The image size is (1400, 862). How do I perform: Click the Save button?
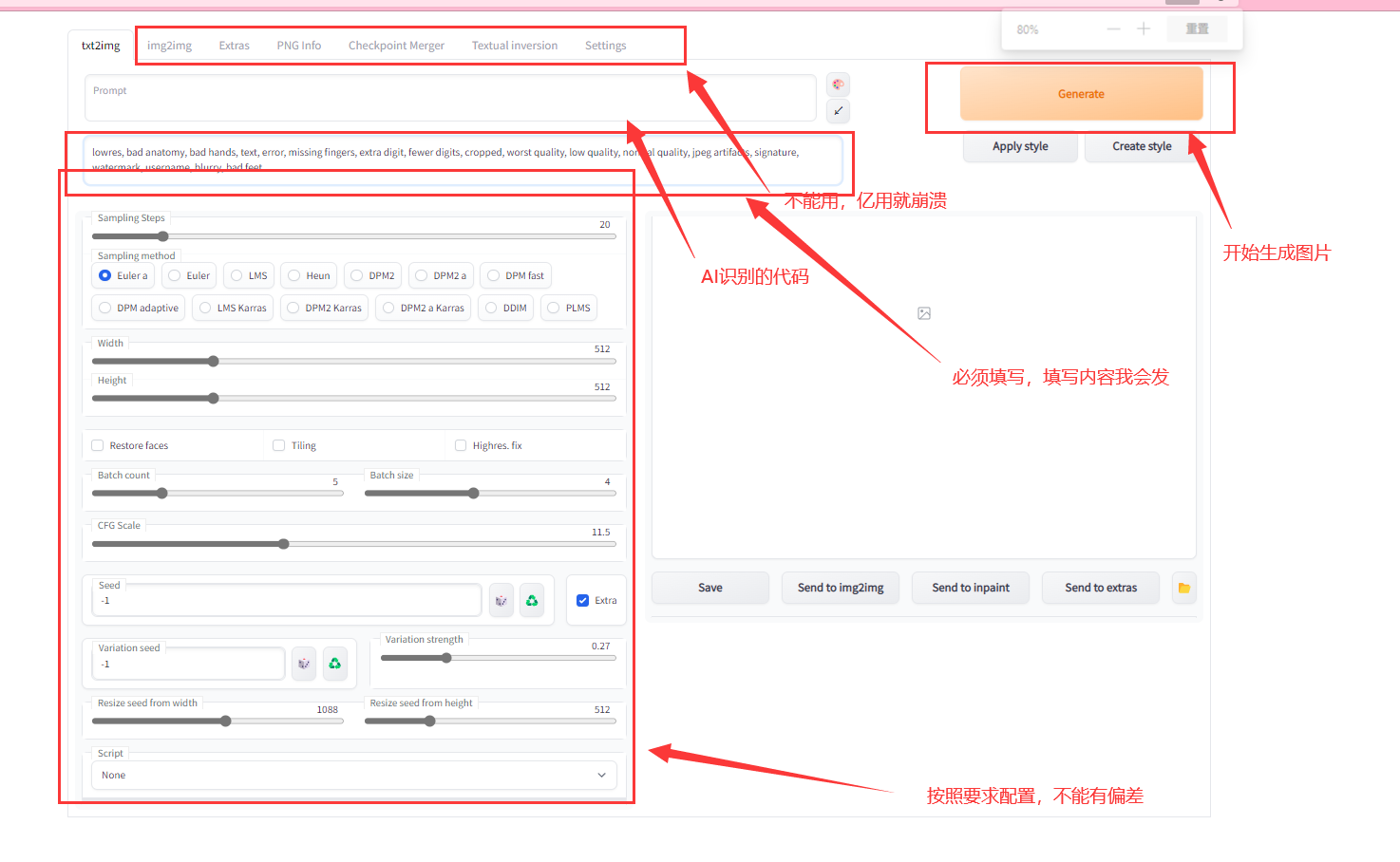point(710,588)
